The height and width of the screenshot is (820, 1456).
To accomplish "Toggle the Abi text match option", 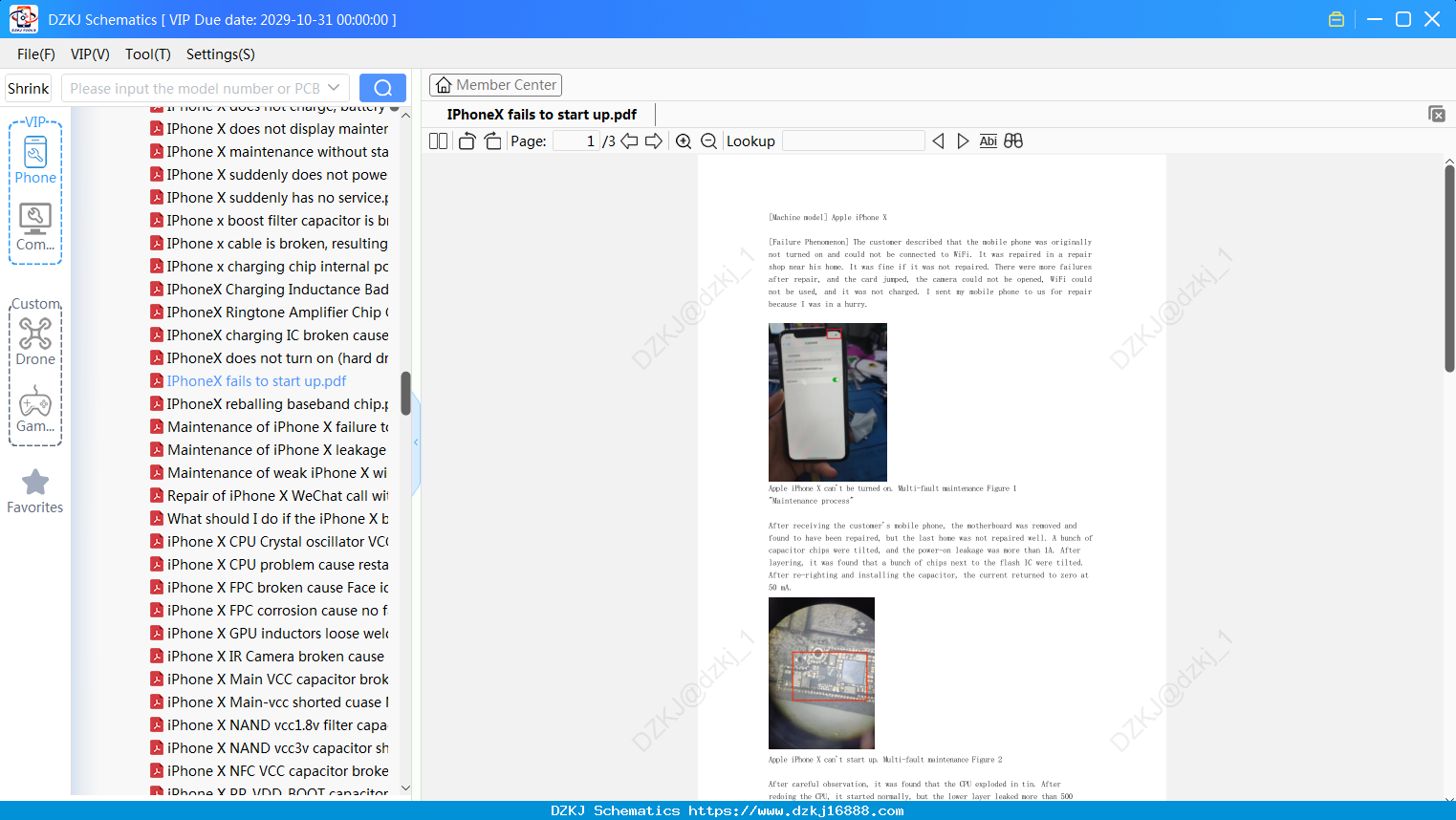I will 989,141.
